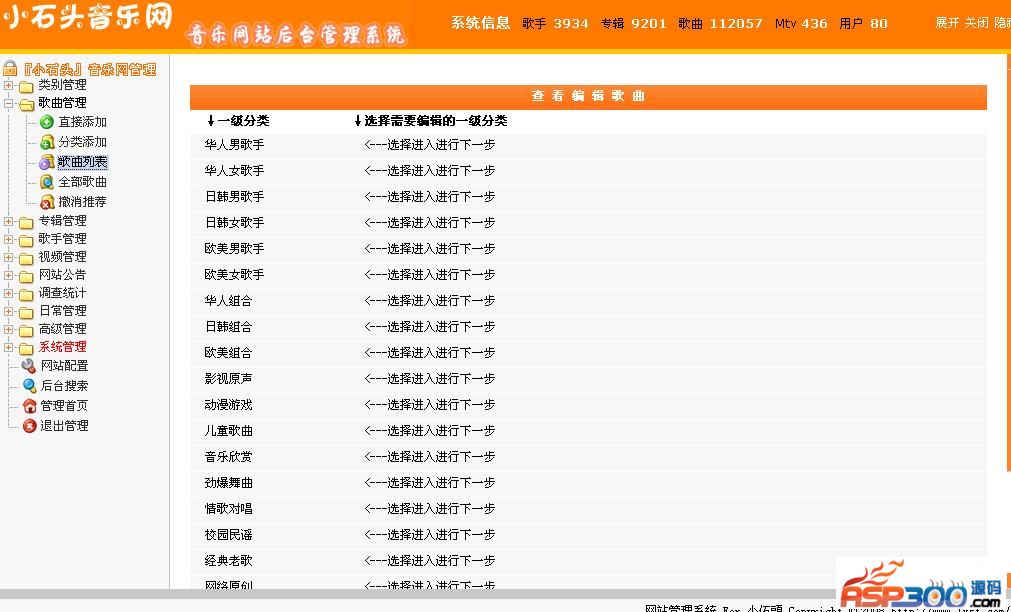Expand the 调查统计 tree node
Image resolution: width=1011 pixels, height=612 pixels.
(8, 293)
